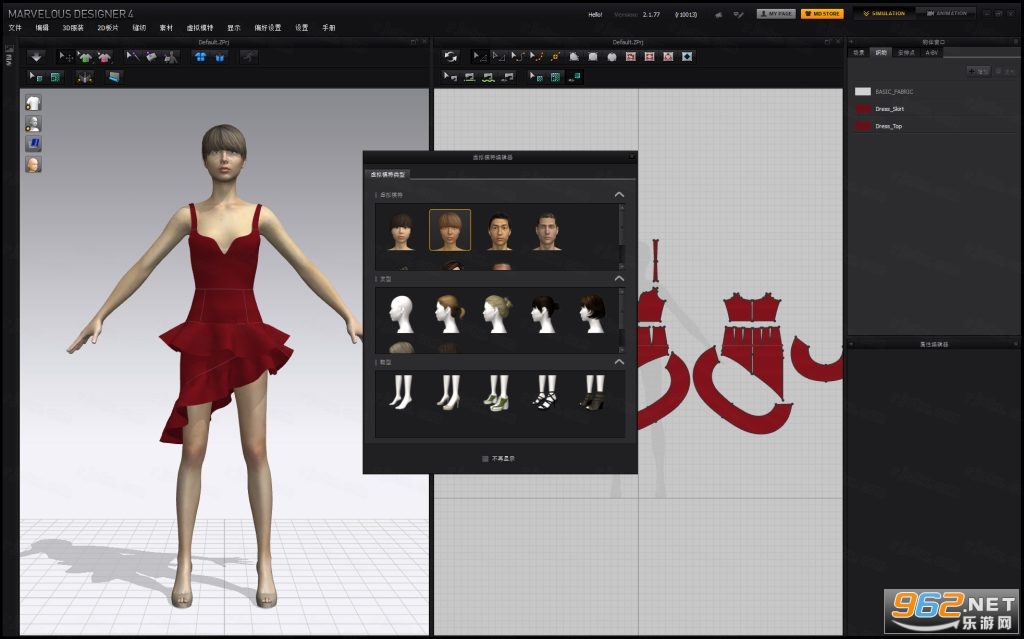
Task: Choose the blonde bun hairstyle thumbnail
Action: click(x=497, y=314)
